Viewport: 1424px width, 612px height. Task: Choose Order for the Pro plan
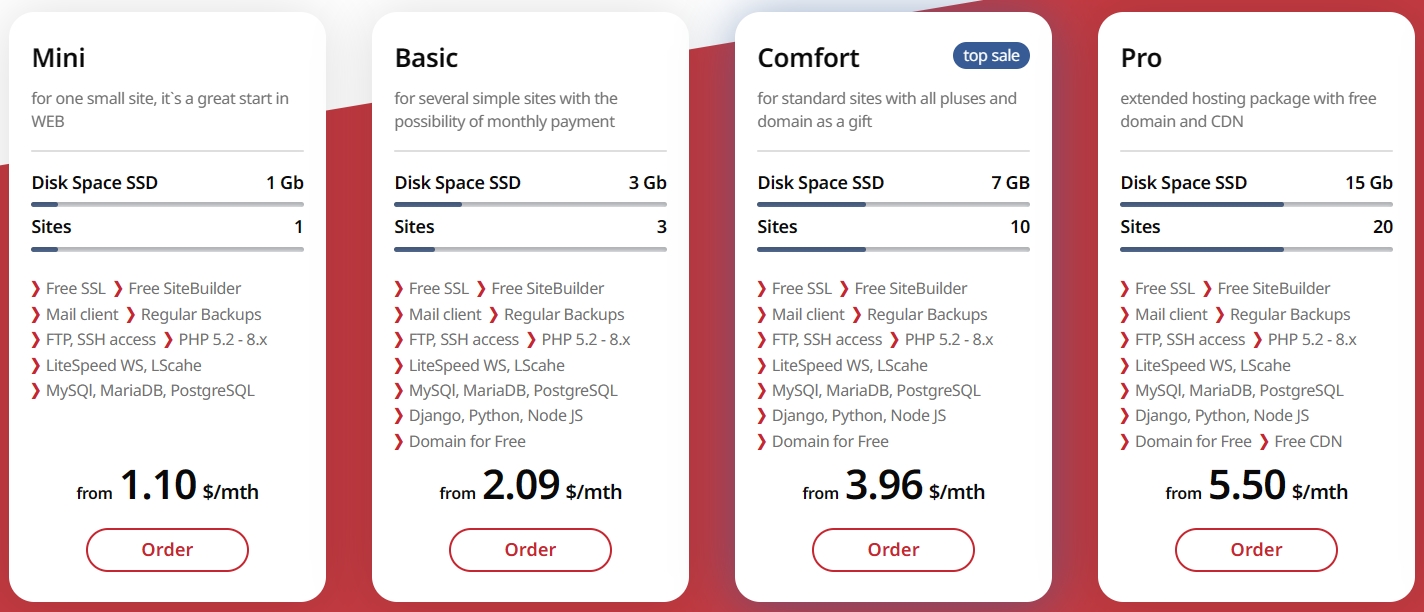pos(1256,550)
